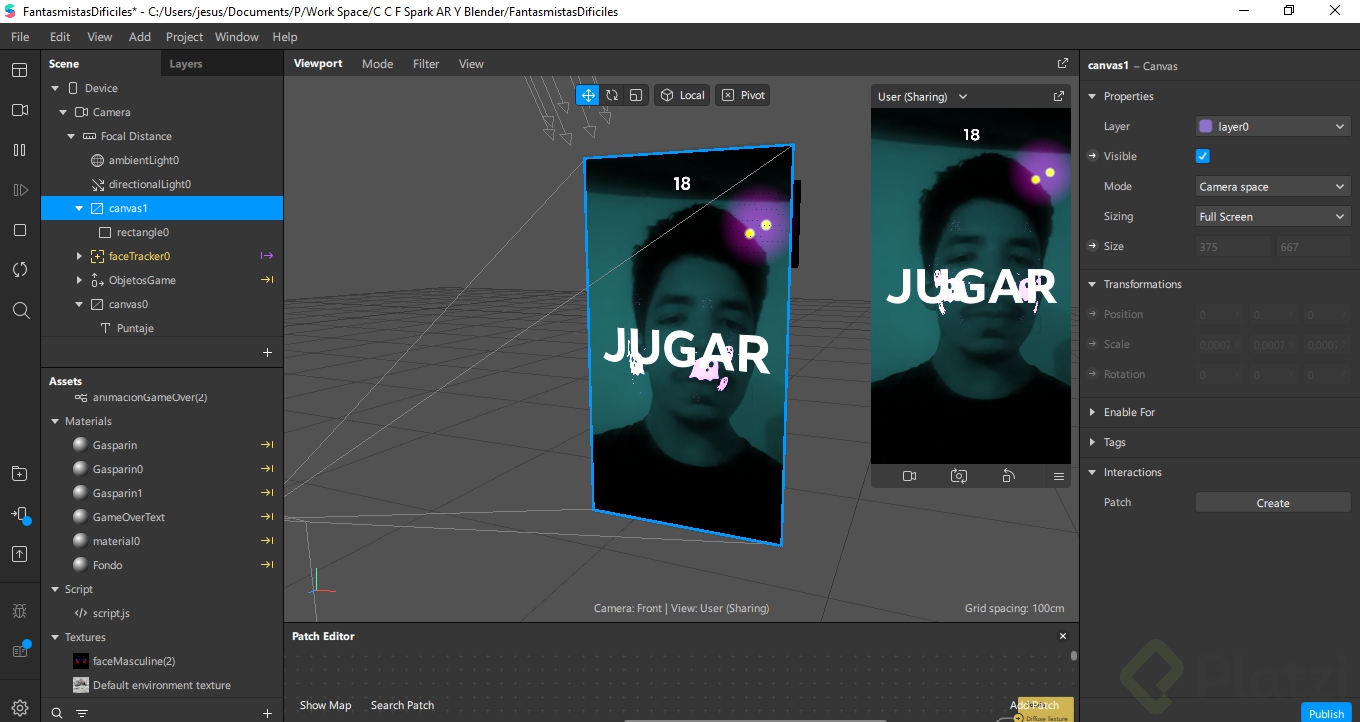
Task: Select the scale manipulator tool
Action: (x=636, y=95)
